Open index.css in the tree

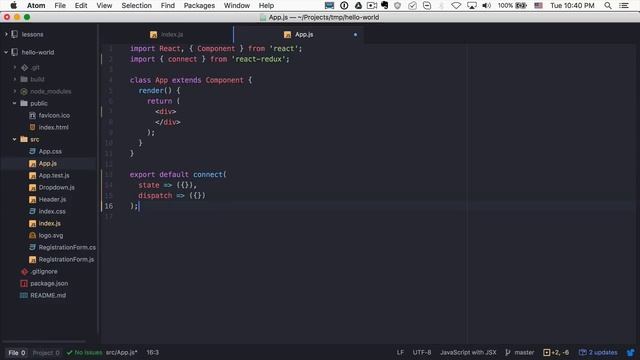tap(52, 211)
